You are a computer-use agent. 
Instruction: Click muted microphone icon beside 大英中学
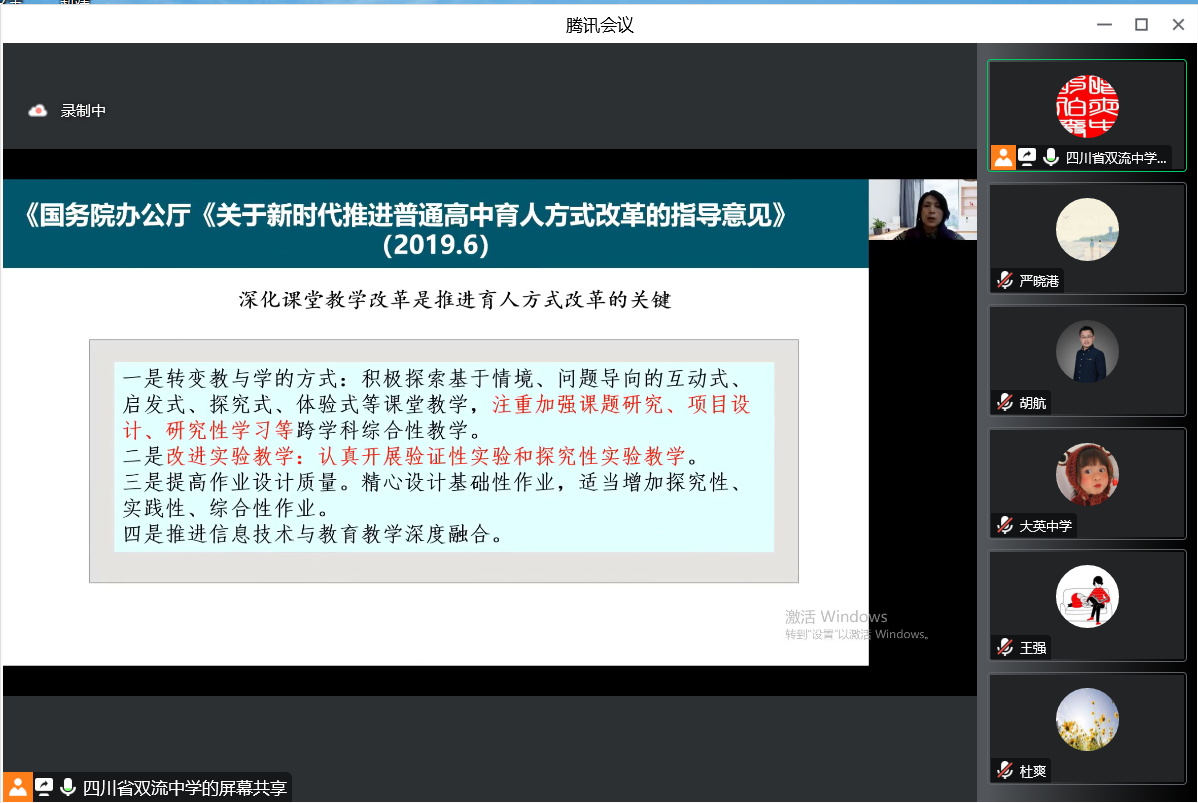click(1004, 525)
